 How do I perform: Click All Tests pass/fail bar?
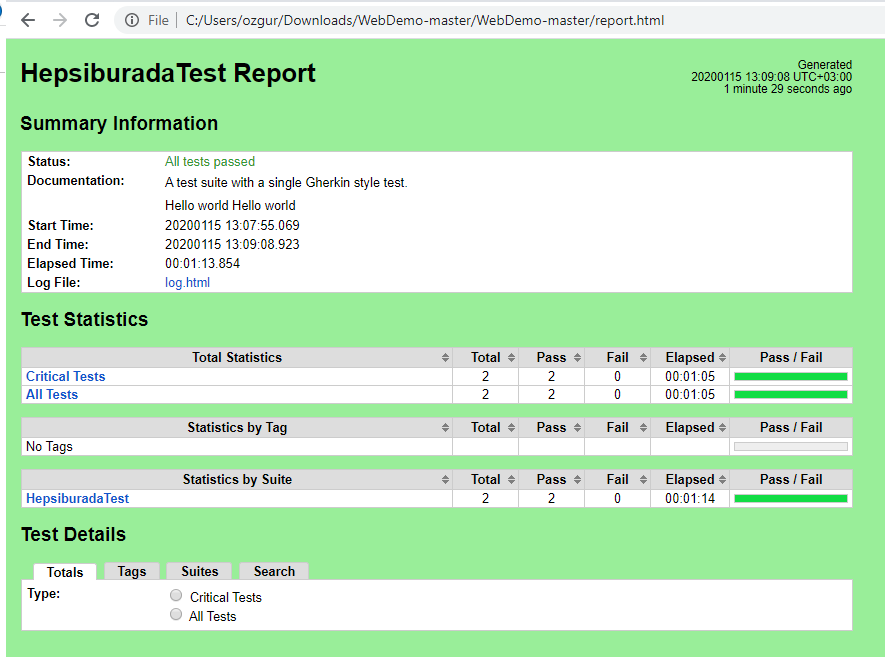coord(791,395)
